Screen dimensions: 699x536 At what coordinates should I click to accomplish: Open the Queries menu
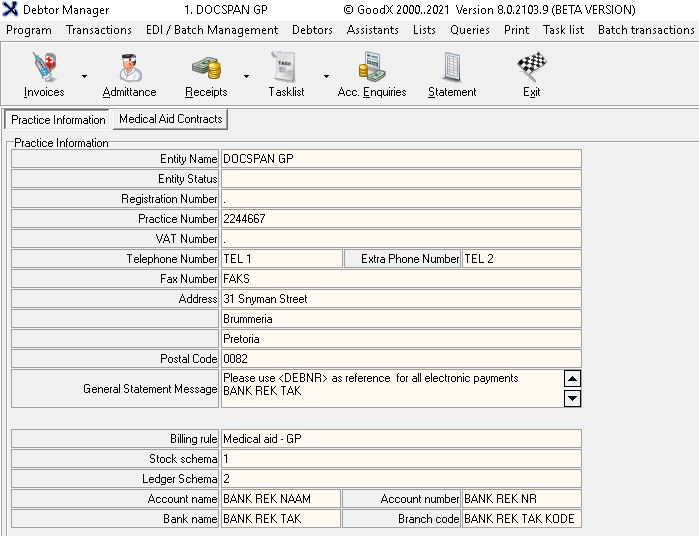(x=469, y=30)
